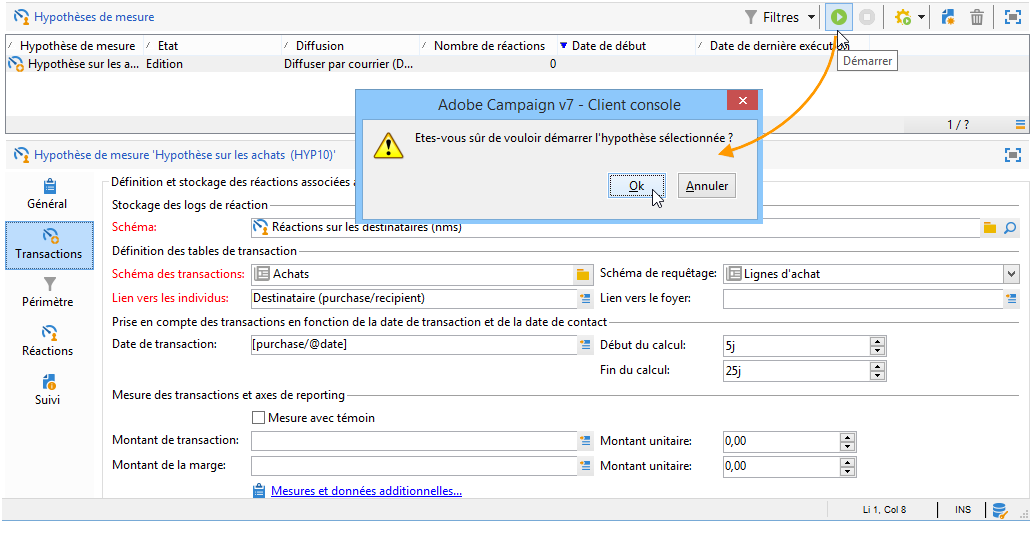Viewport: 1030px width, 541px height.
Task: Maximize the hypotheses list with top fullscreen icon
Action: (x=1012, y=17)
